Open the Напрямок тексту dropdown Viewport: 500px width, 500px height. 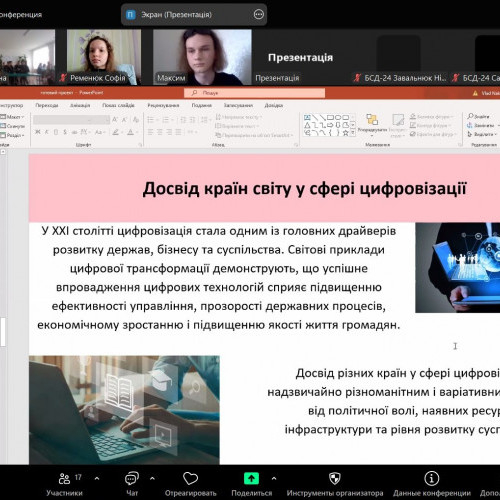tap(238, 117)
